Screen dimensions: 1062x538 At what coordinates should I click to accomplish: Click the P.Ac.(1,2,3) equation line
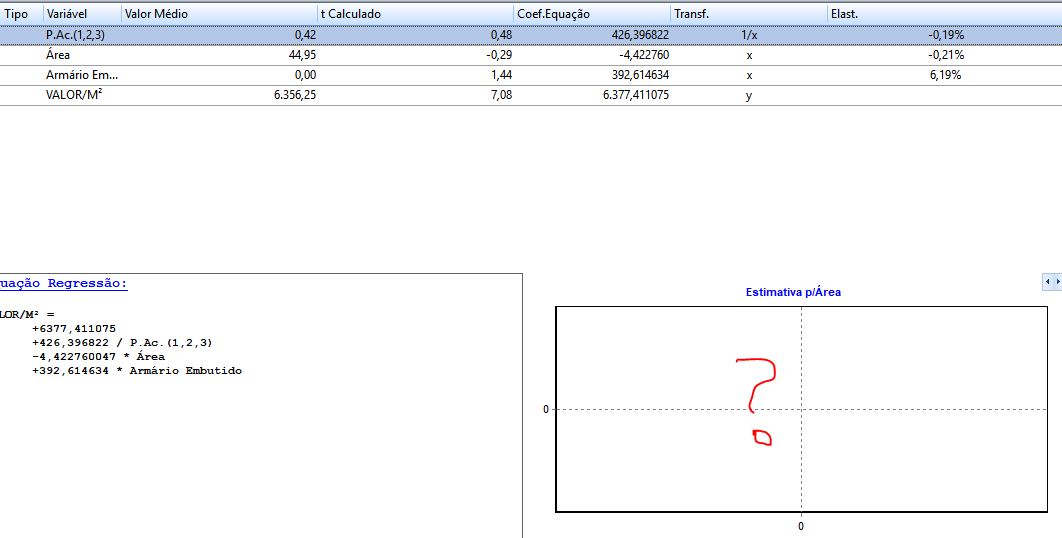coord(122,343)
